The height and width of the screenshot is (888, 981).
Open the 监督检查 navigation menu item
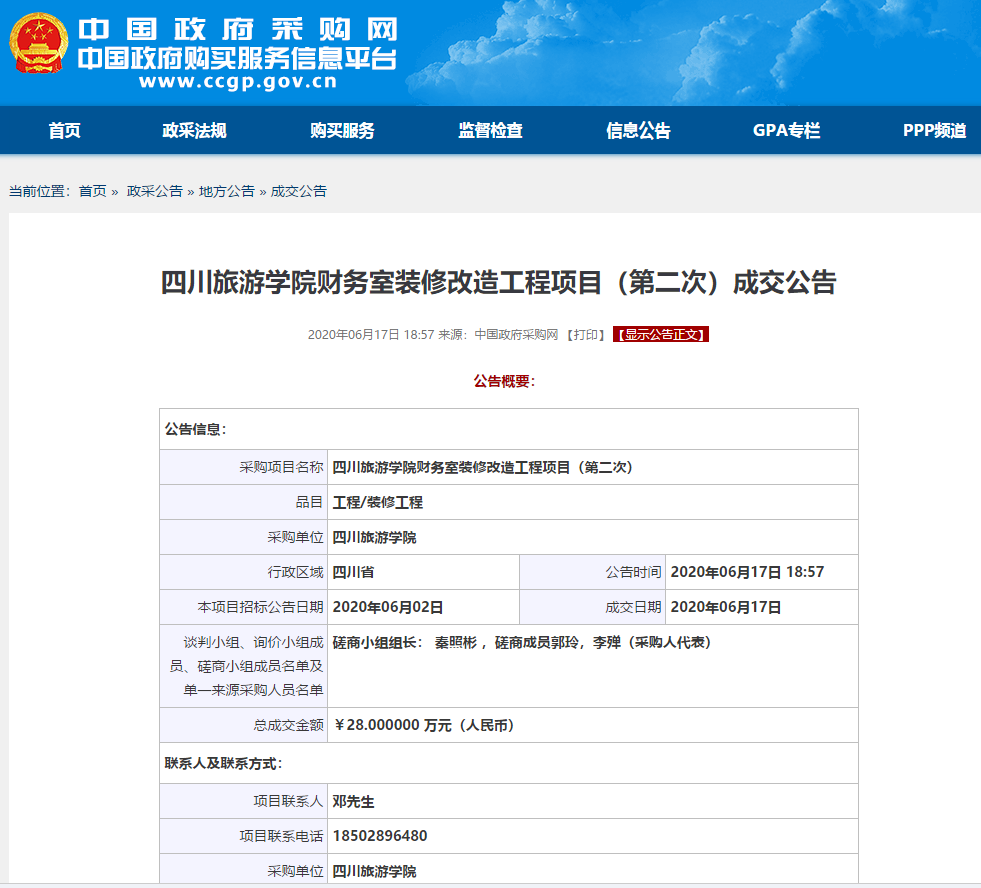(490, 130)
